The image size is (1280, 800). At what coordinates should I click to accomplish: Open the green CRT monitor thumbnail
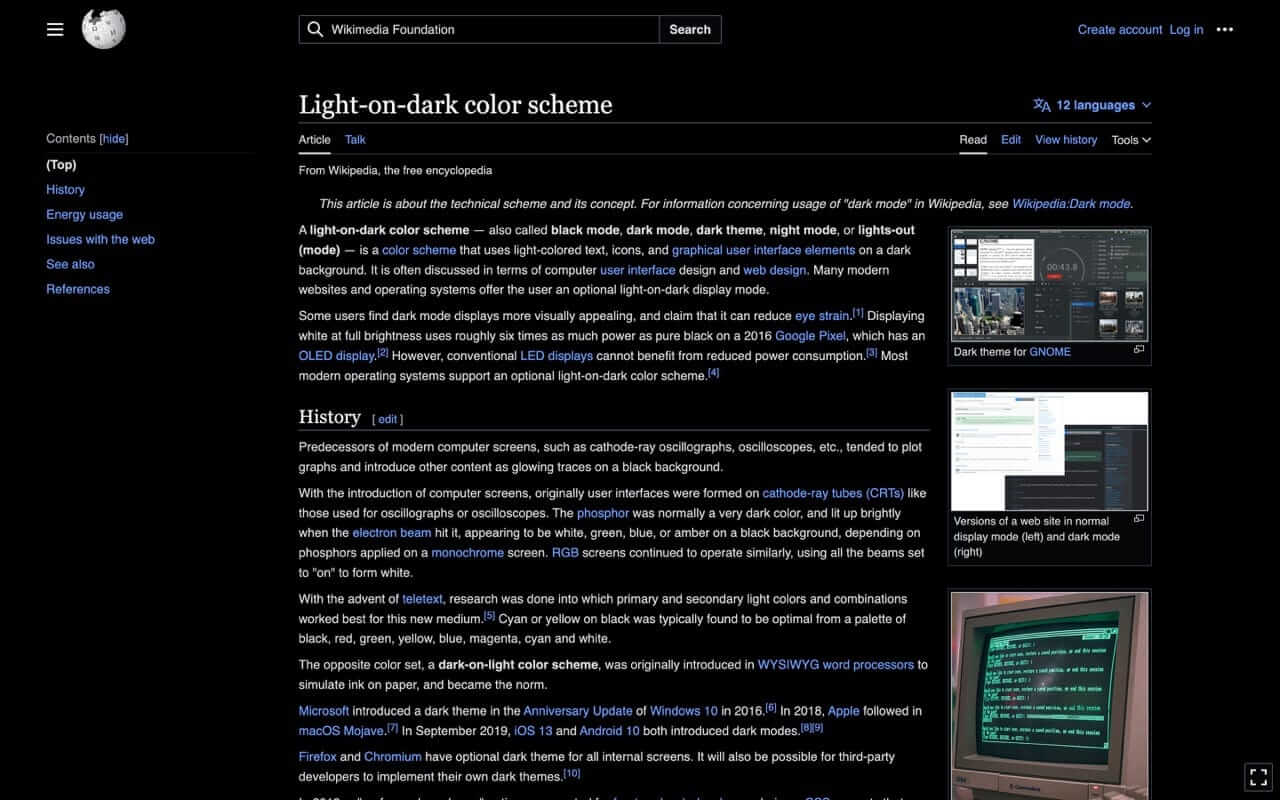pos(1050,696)
